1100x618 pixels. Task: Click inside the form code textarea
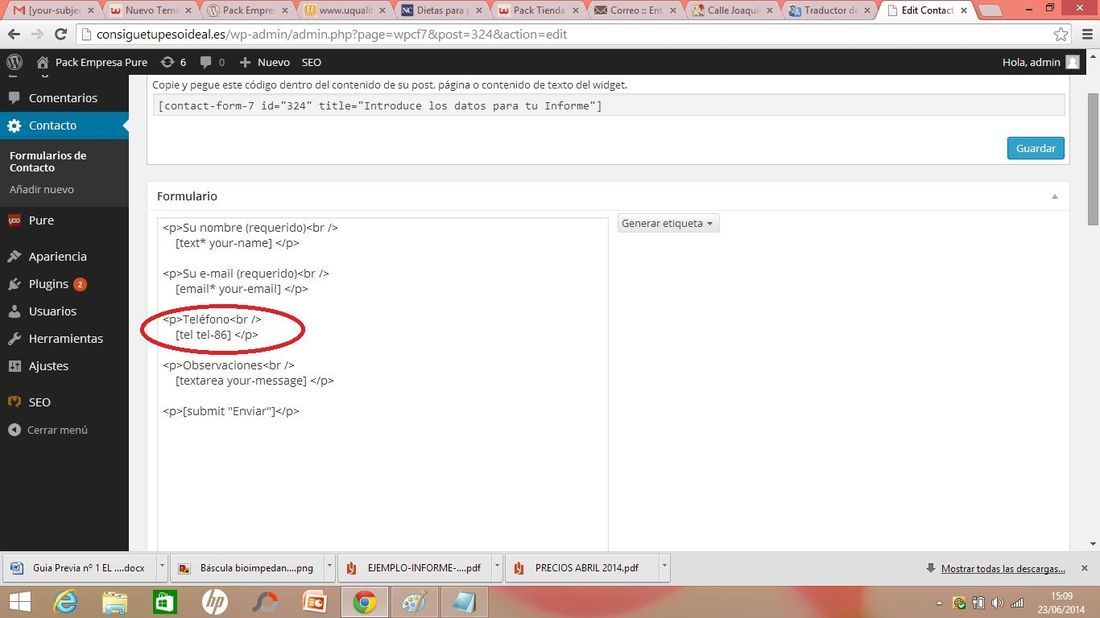[382, 384]
